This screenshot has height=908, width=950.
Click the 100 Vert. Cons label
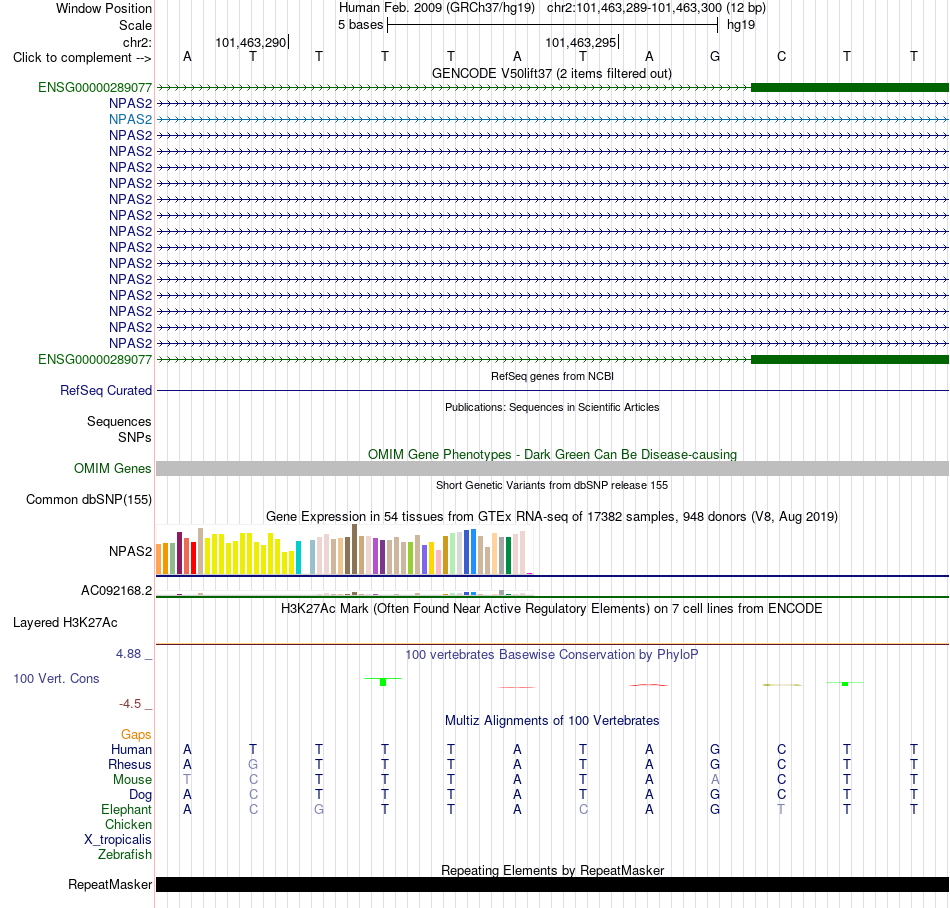coord(56,678)
